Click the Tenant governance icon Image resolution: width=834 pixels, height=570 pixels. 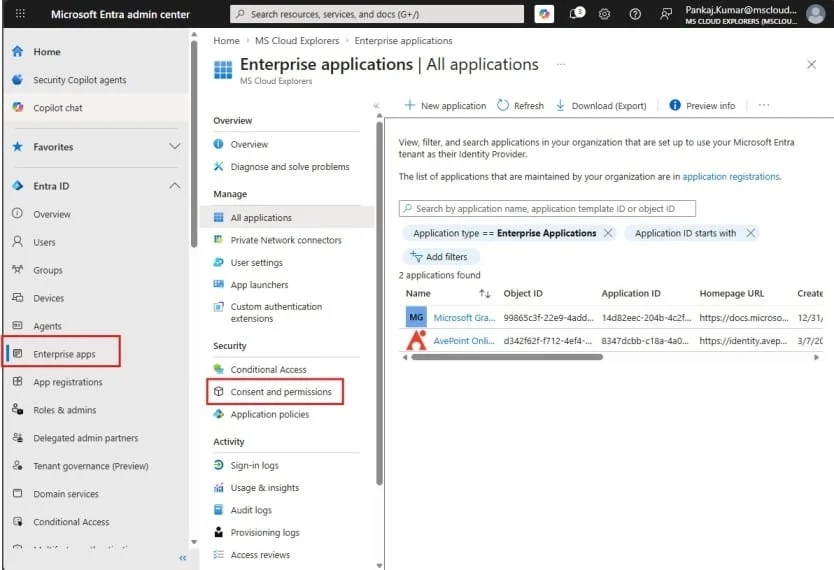pos(18,466)
